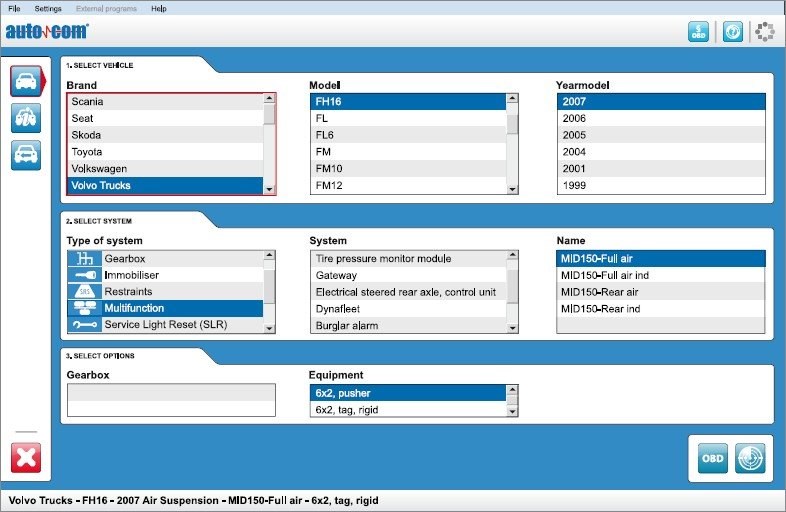This screenshot has height=512, width=786.
Task: Click the third sidebar vehicle icon
Action: pos(26,154)
